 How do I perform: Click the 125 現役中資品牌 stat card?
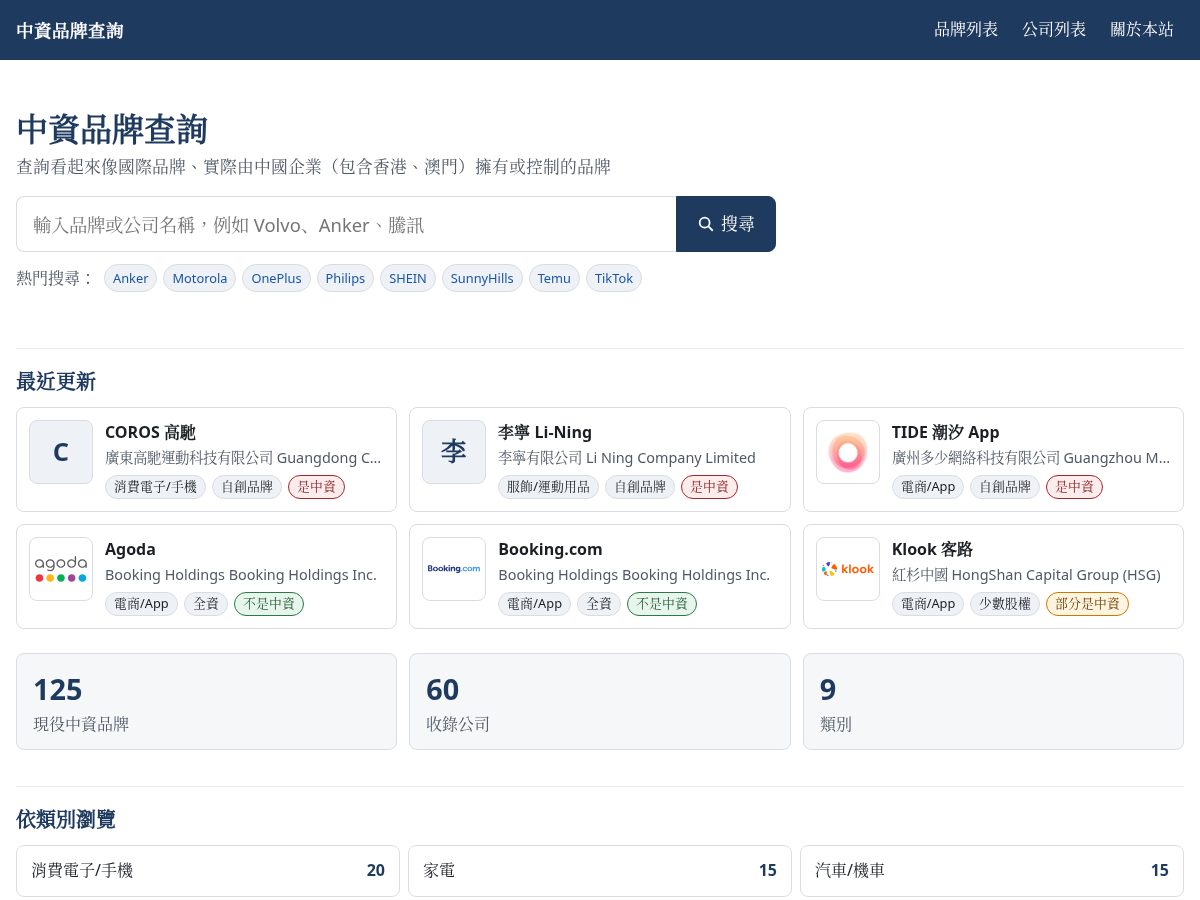(206, 701)
